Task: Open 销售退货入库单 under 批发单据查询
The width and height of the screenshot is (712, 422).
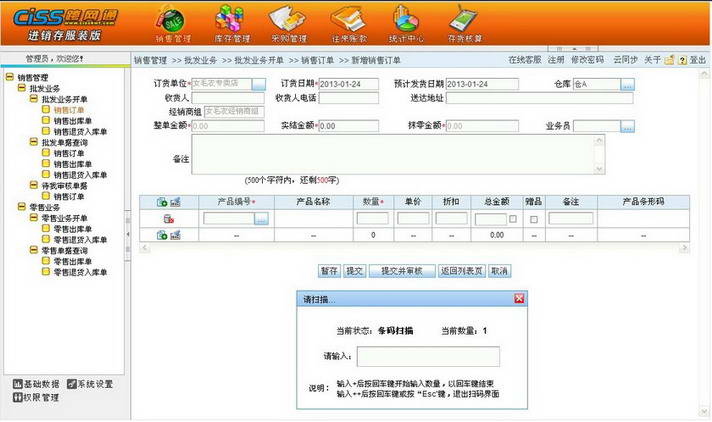Action: pos(80,175)
